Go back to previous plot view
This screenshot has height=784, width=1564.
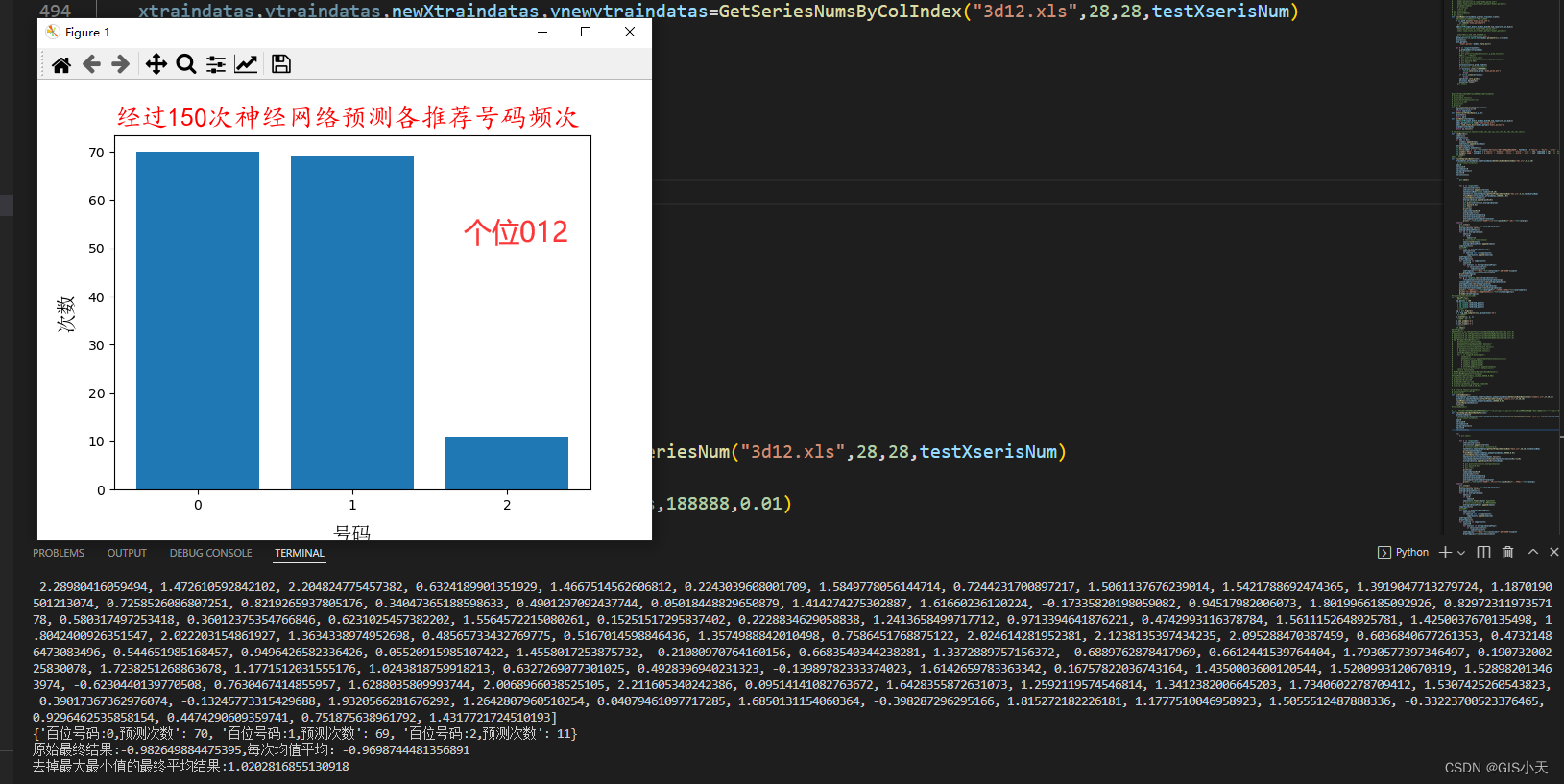[91, 64]
